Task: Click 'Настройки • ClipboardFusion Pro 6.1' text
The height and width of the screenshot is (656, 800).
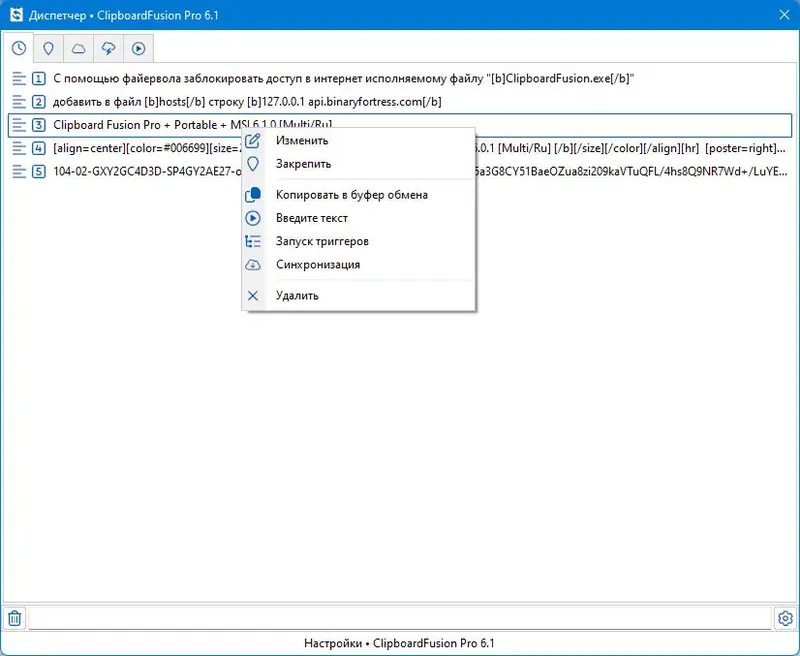Action: click(399, 643)
